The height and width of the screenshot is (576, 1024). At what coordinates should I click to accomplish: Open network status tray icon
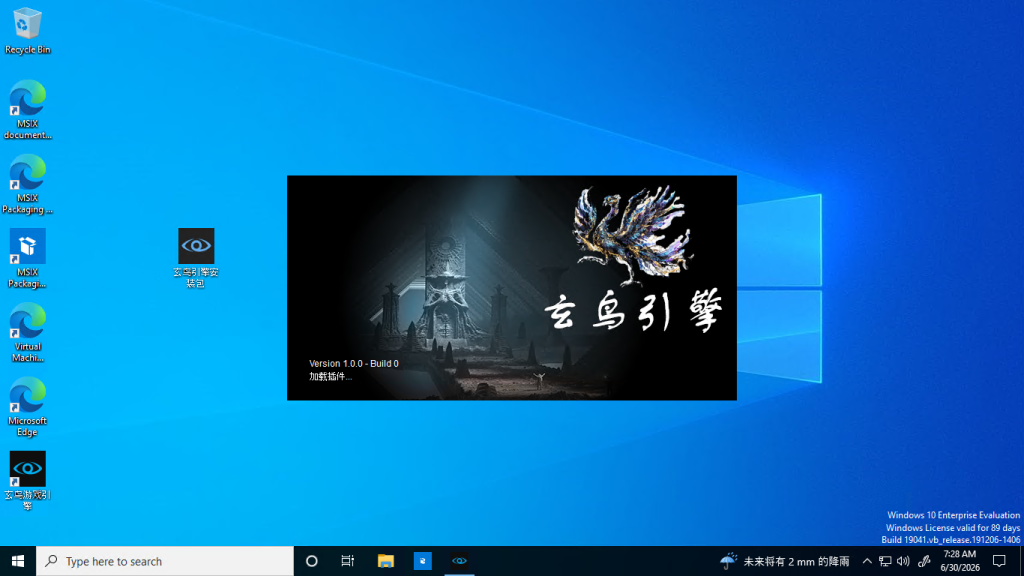(x=885, y=561)
